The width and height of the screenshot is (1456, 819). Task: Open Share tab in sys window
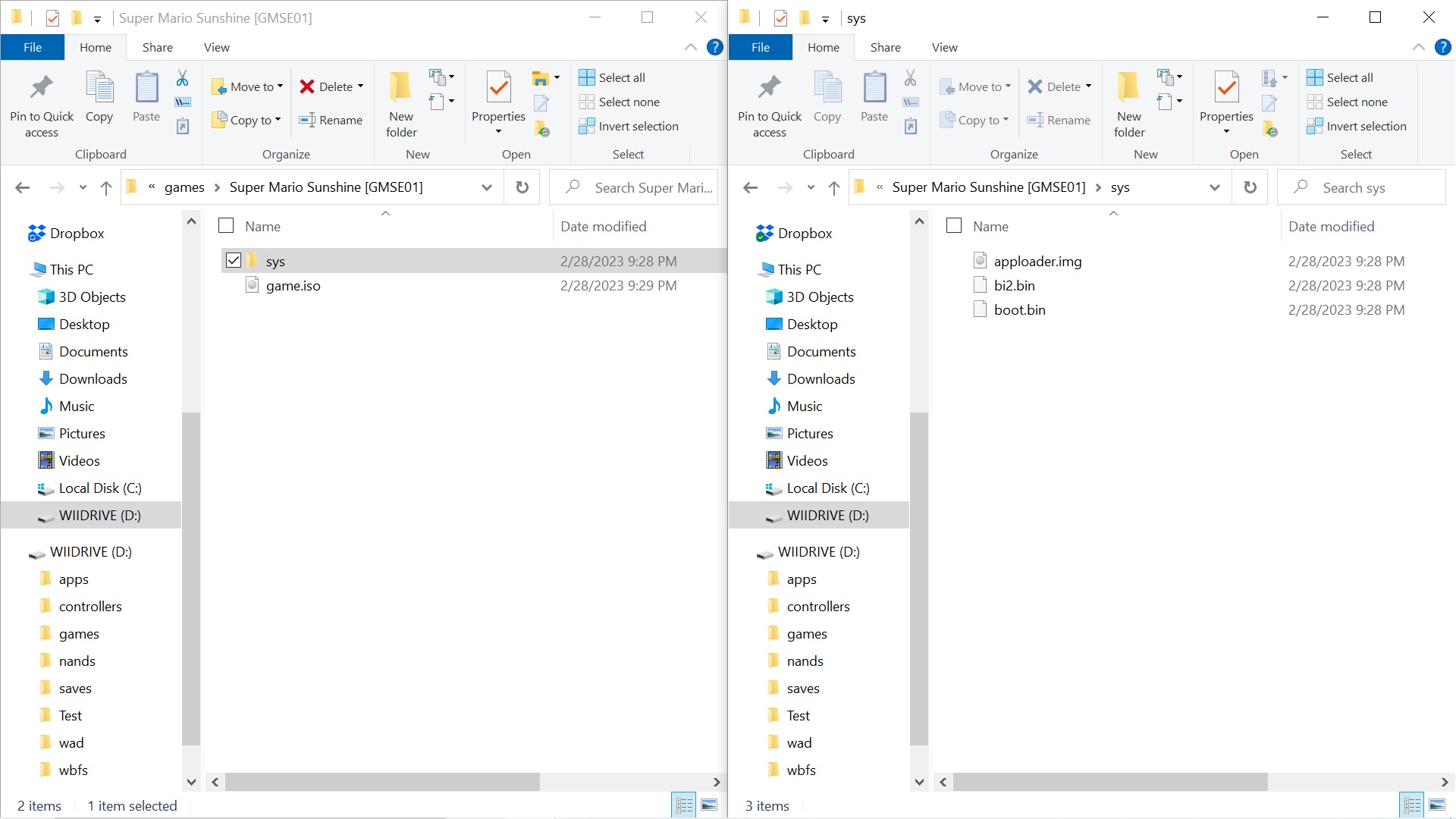tap(886, 47)
